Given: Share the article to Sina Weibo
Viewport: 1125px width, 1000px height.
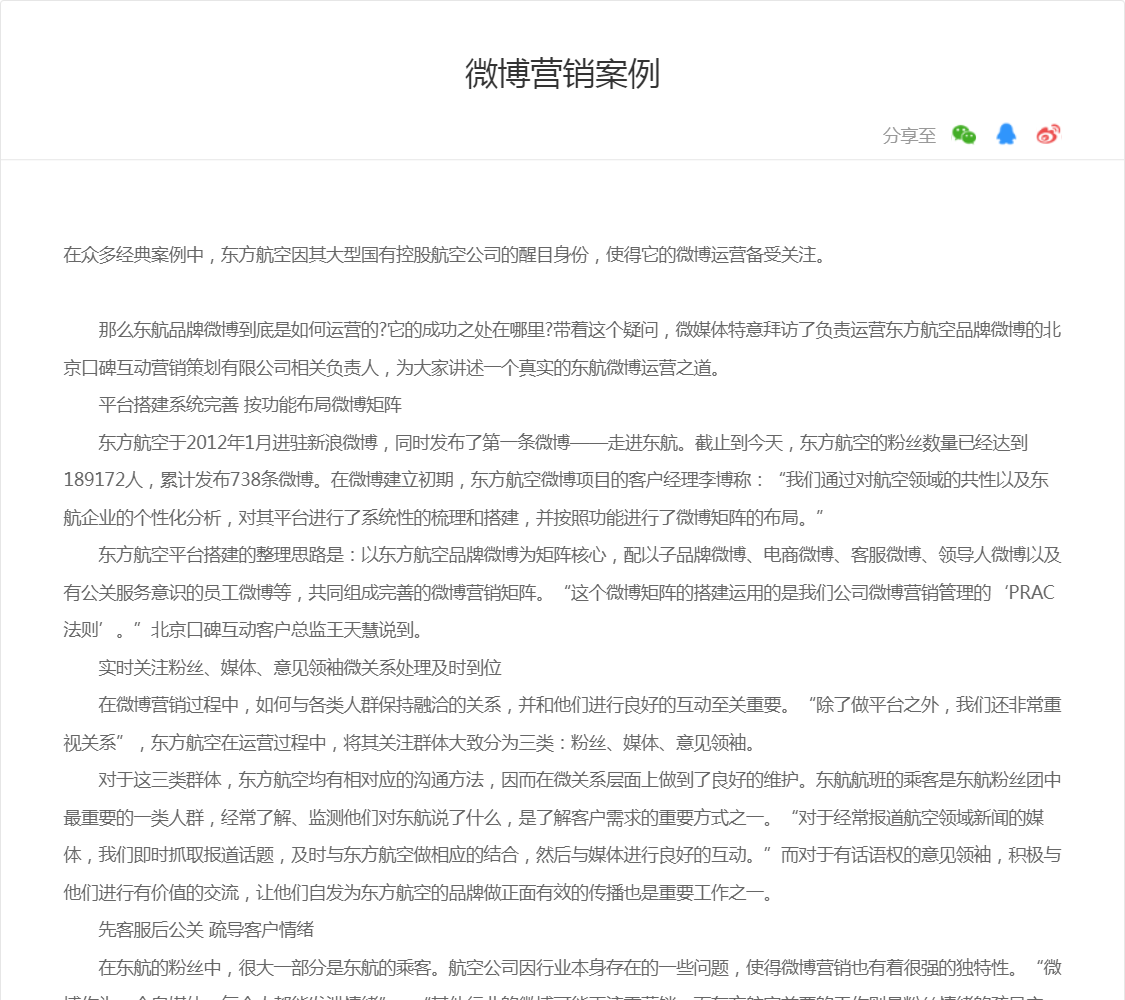Looking at the screenshot, I should pos(1048,134).
